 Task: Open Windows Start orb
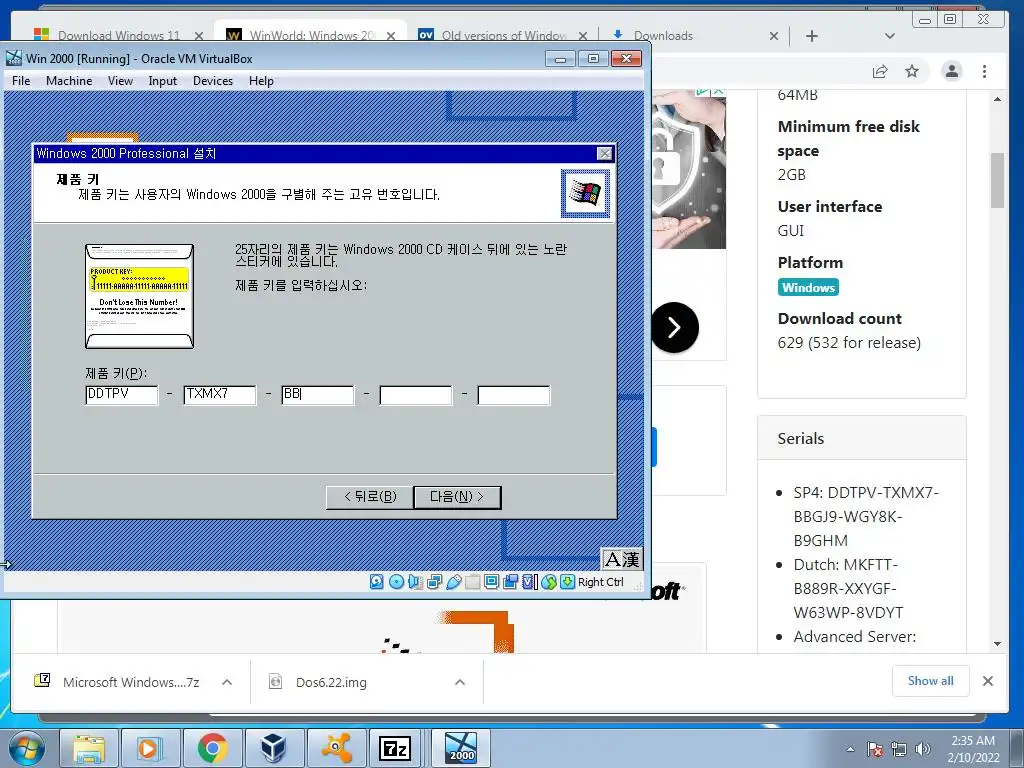click(26, 748)
